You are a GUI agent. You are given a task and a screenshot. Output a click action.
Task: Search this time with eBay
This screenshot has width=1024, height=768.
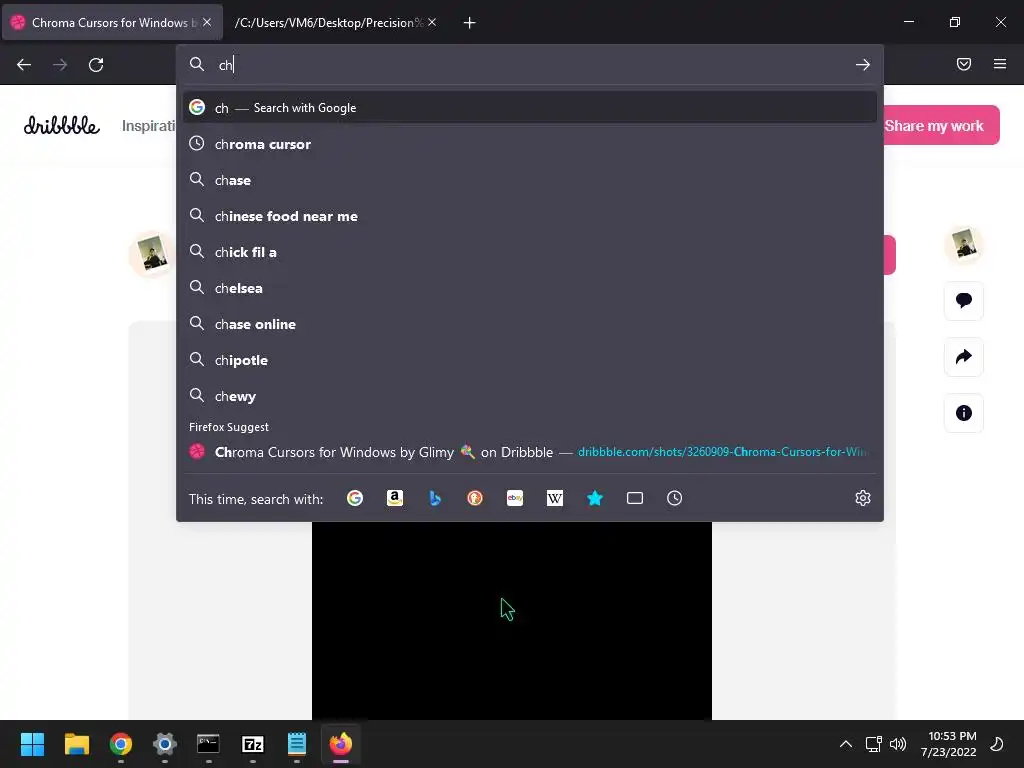point(515,498)
